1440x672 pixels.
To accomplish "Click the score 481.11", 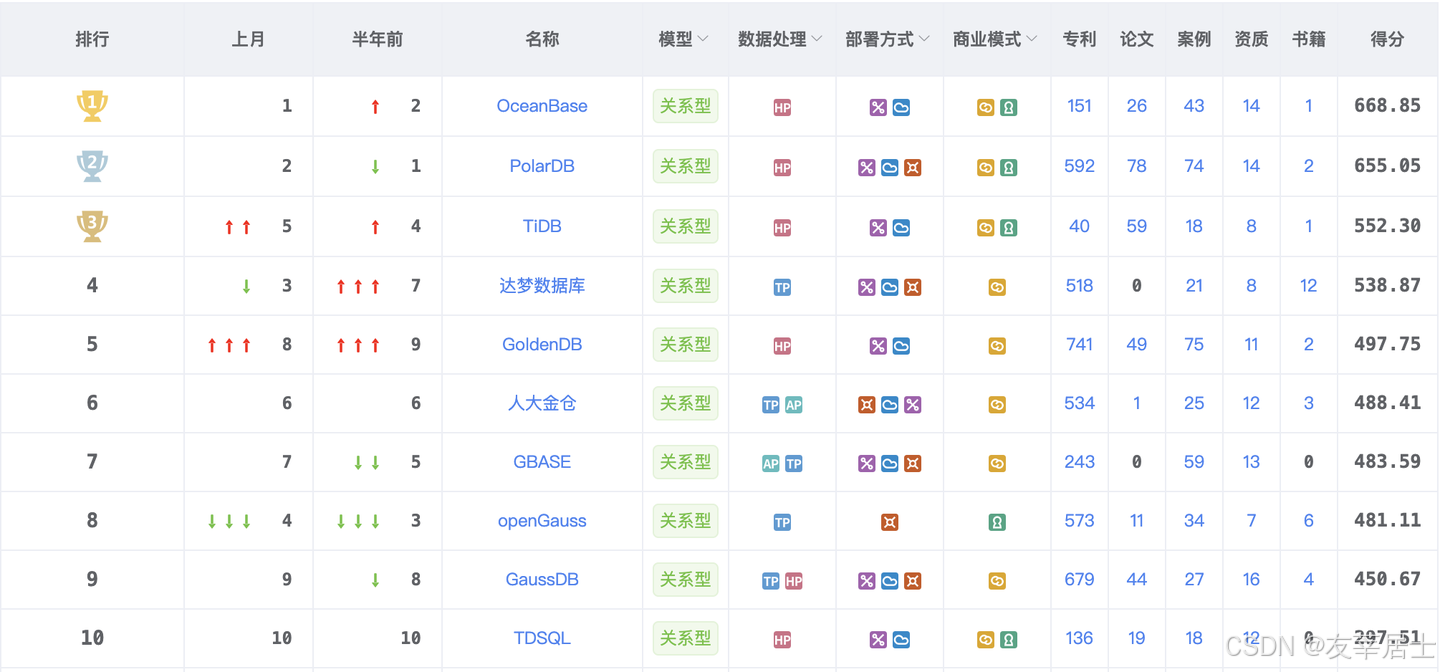I will (1387, 521).
